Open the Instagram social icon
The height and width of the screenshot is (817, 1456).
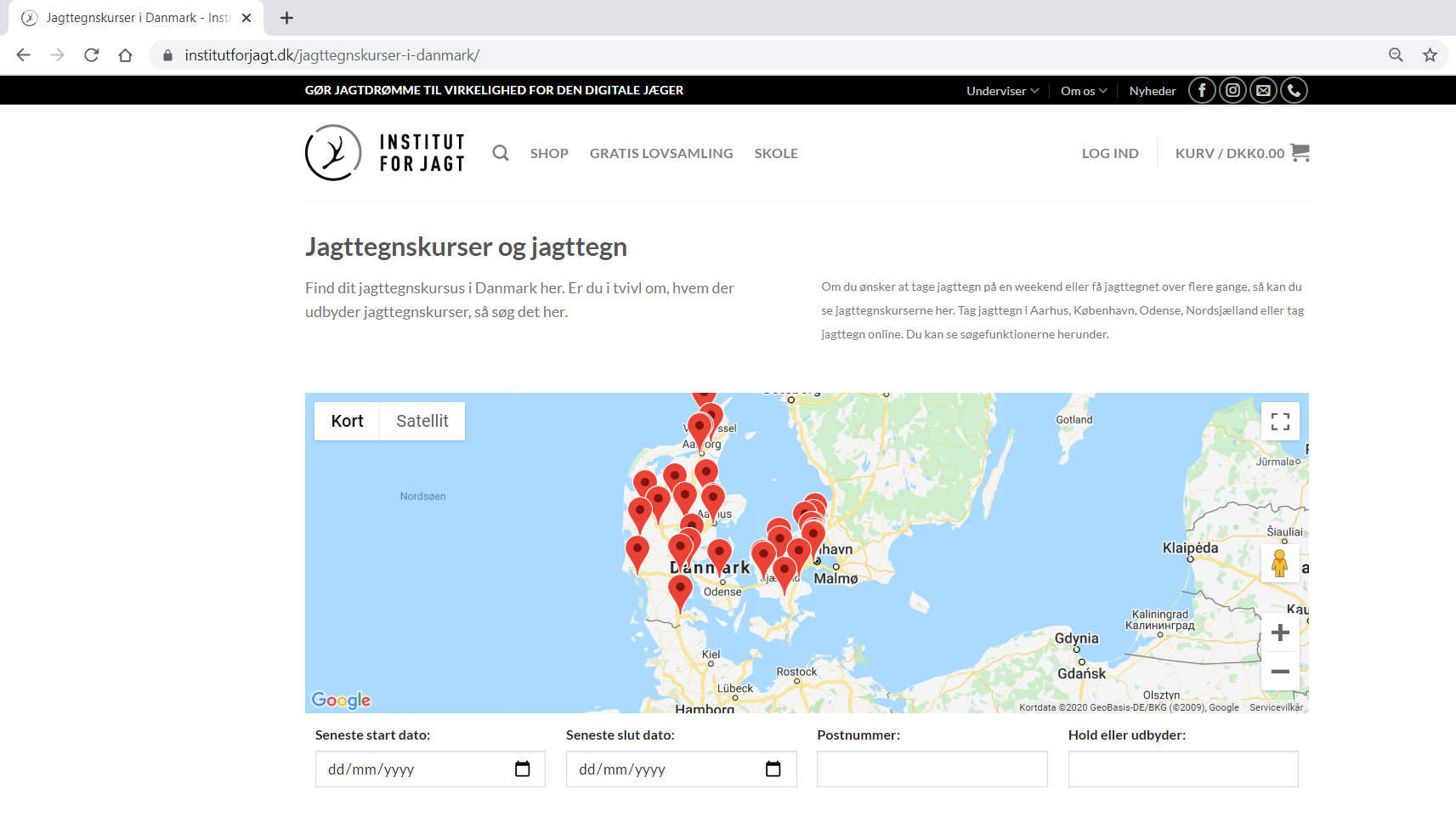(x=1232, y=90)
